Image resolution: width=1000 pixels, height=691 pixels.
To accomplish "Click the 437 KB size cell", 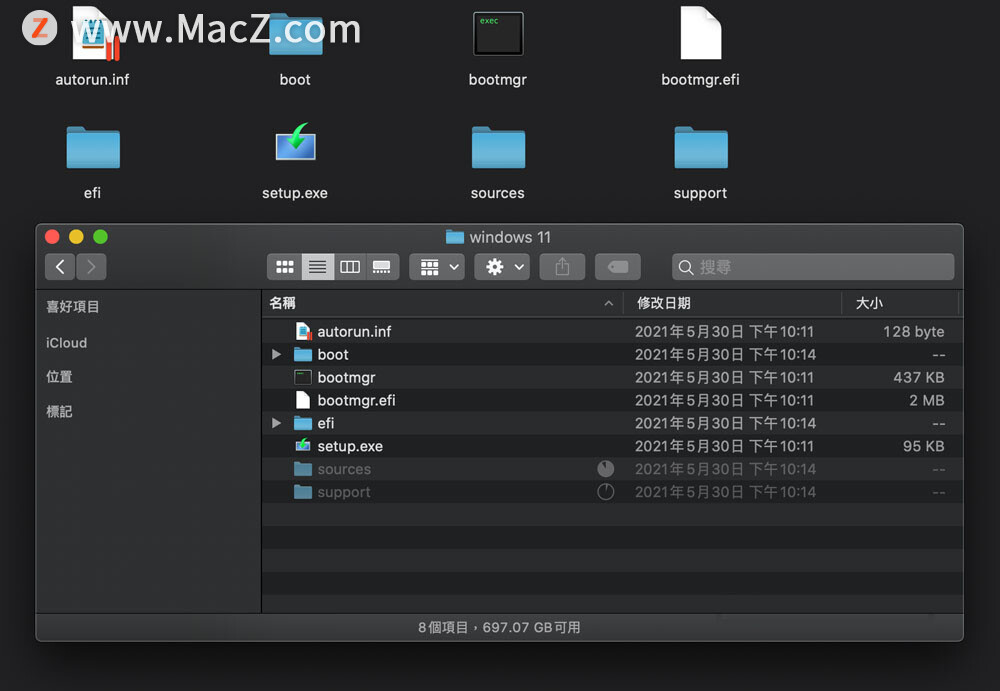I will coord(918,378).
